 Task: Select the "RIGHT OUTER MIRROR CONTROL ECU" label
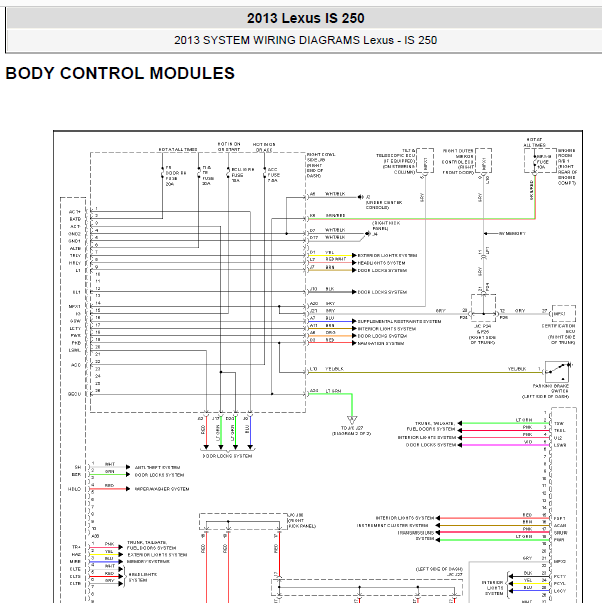[x=458, y=162]
